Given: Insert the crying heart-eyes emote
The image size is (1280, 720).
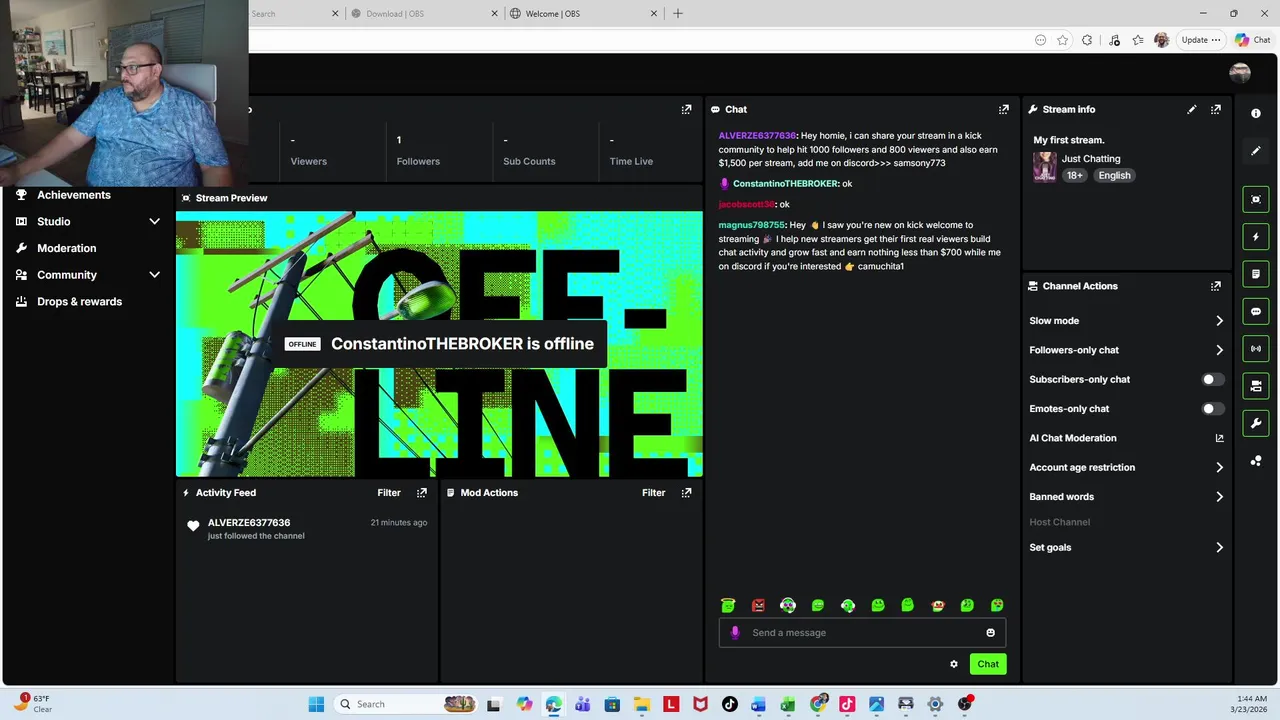Looking at the screenshot, I should pyautogui.click(x=997, y=605).
